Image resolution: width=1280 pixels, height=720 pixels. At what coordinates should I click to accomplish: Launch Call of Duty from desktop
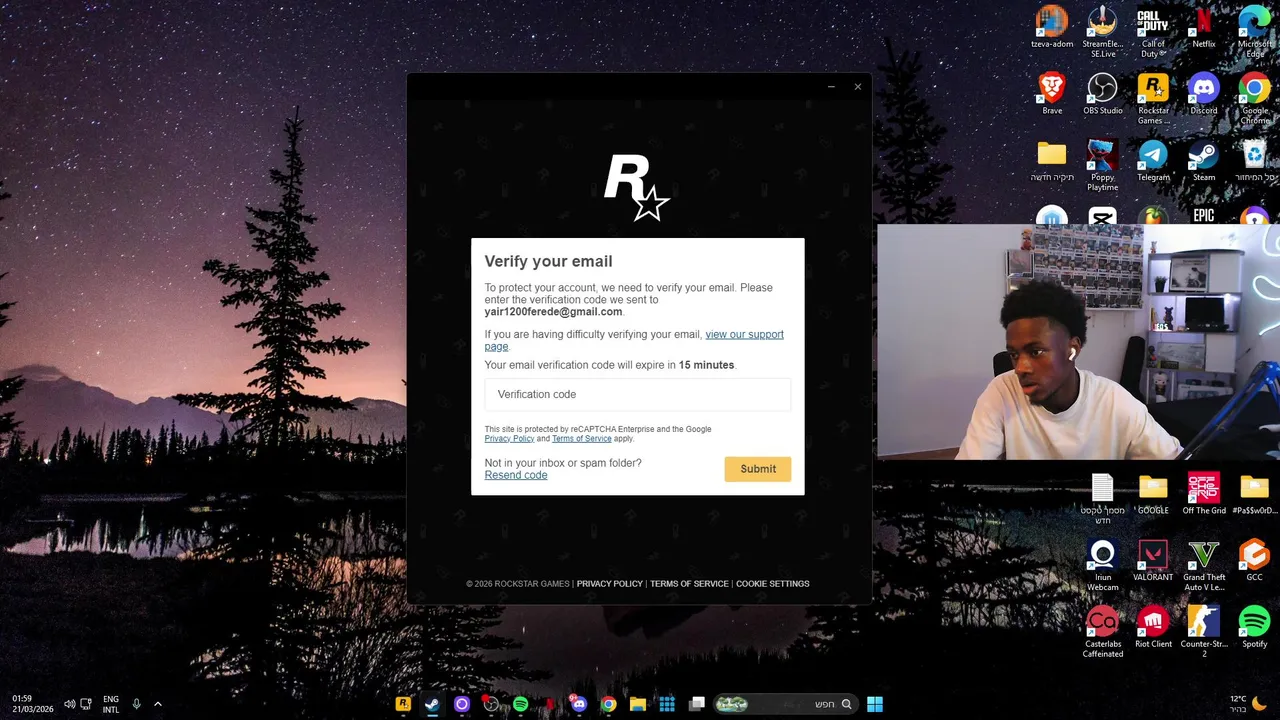click(1153, 30)
